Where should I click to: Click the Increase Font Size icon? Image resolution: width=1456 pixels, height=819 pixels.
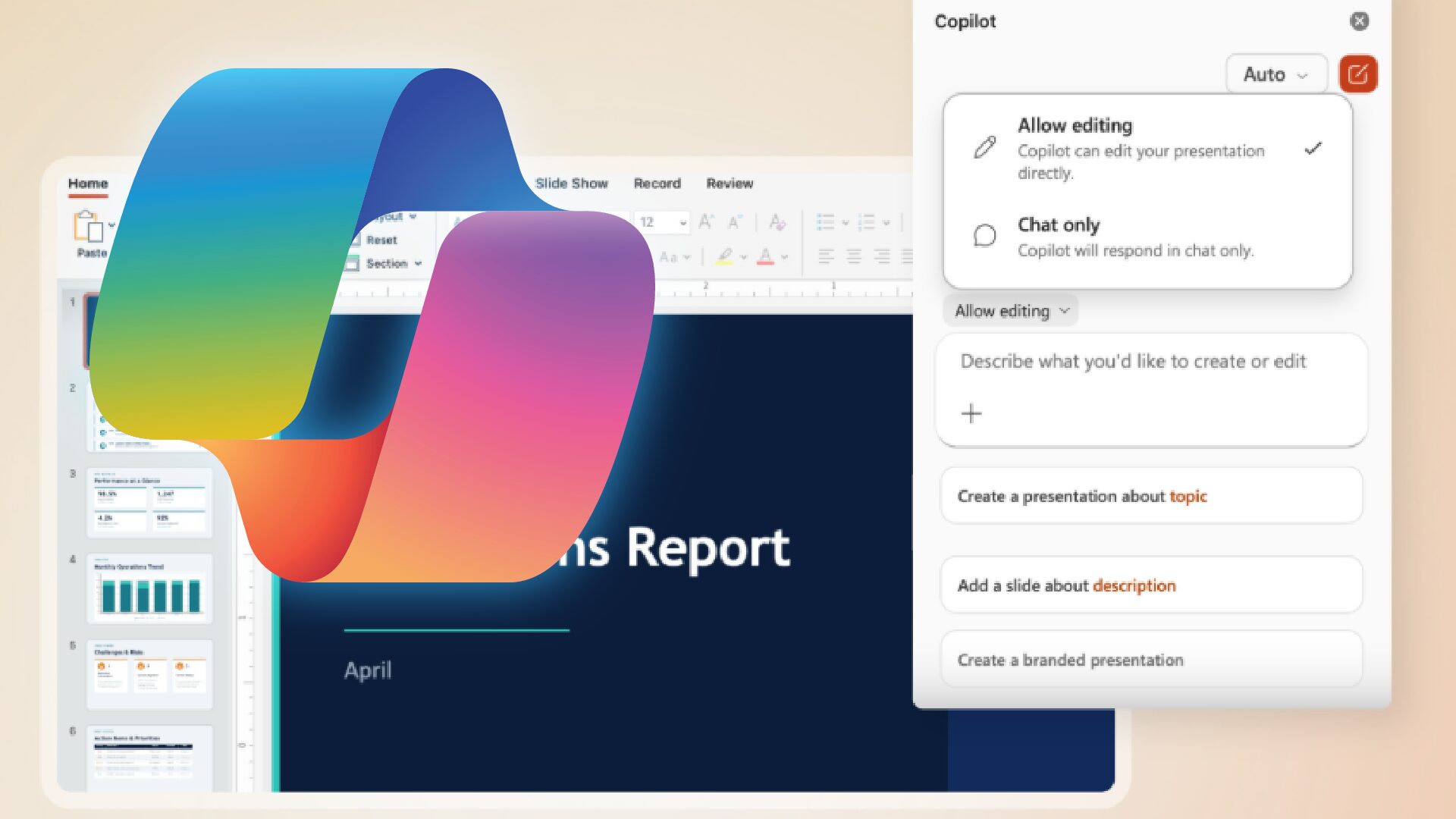pos(705,221)
